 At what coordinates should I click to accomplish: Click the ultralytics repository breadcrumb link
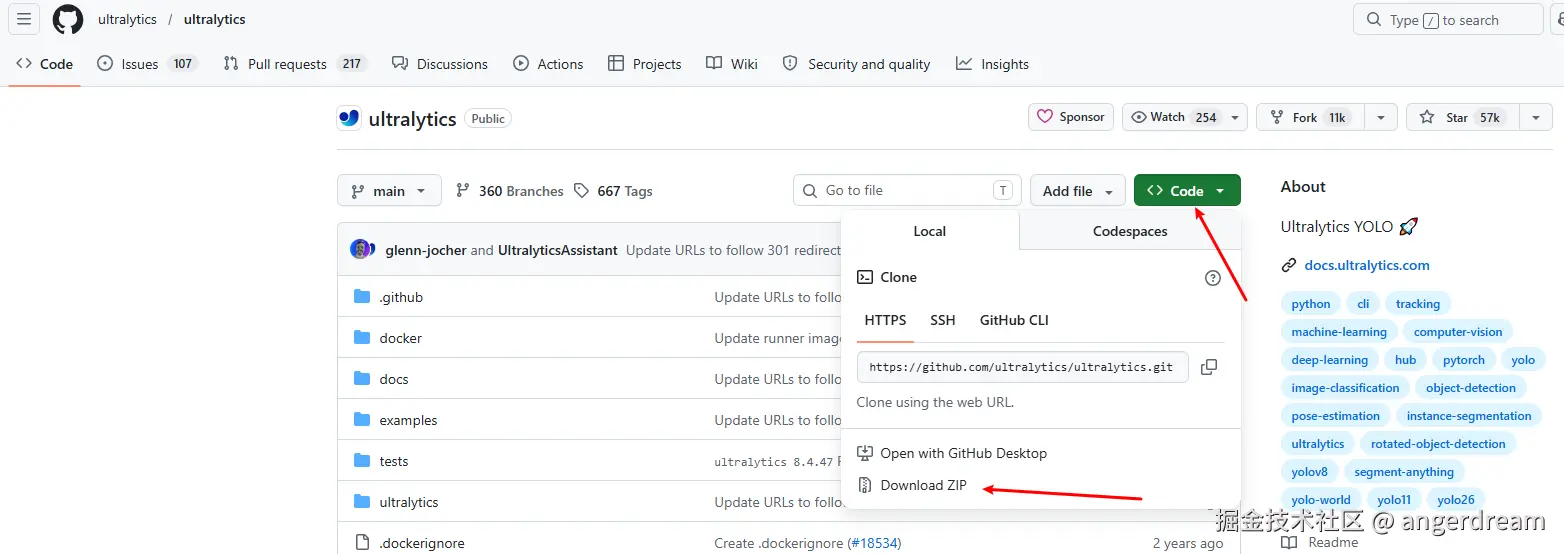pos(215,20)
